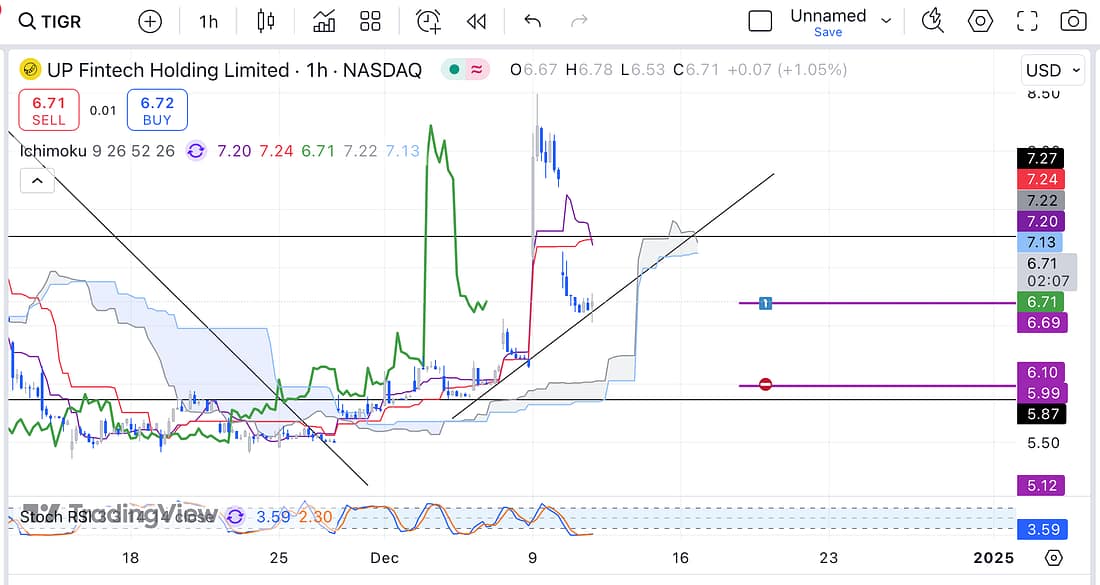1100x585 pixels.
Task: Open the indicator templates grid
Action: coord(371,21)
